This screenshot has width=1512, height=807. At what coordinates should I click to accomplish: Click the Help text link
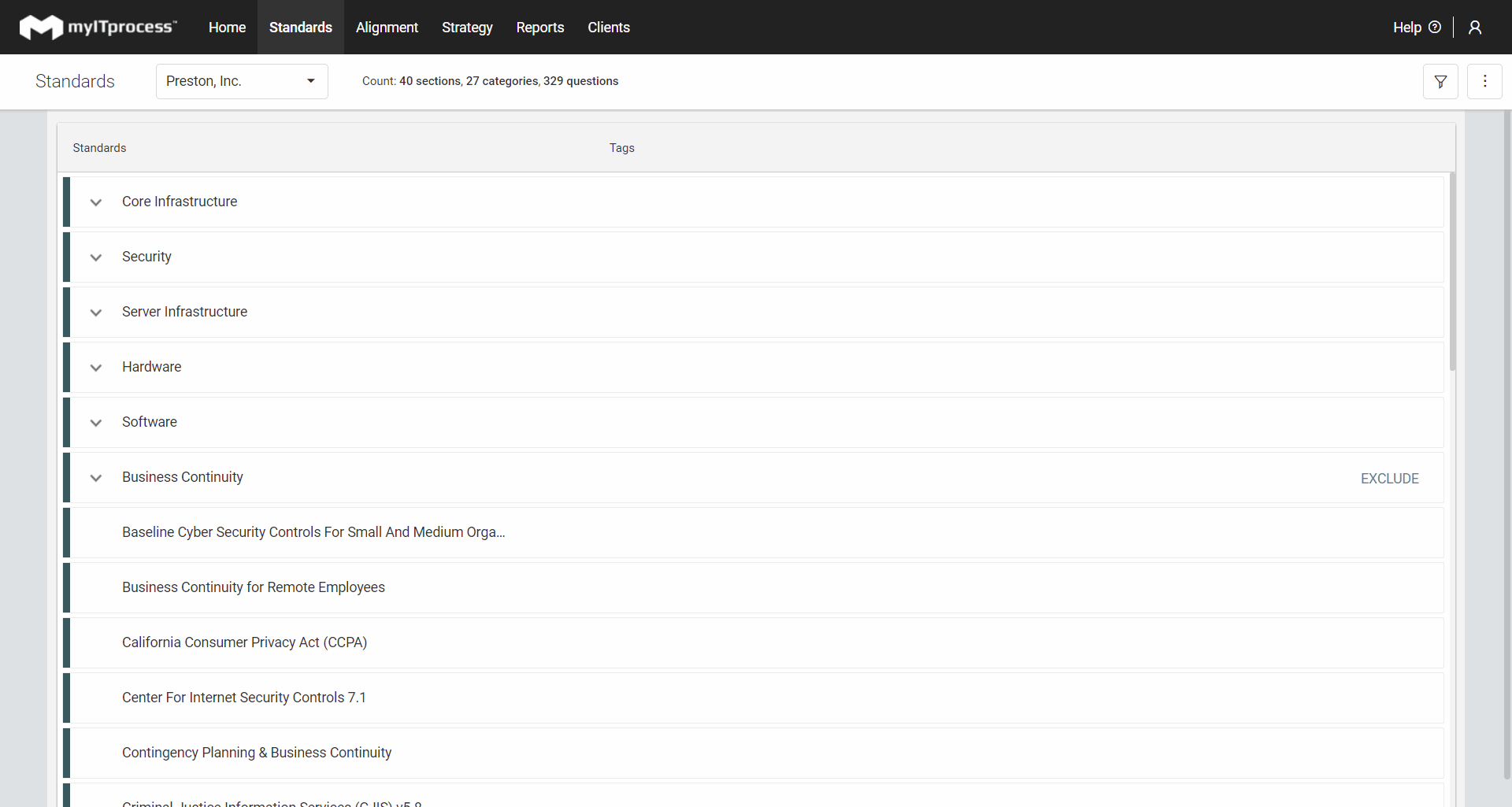pyautogui.click(x=1406, y=27)
